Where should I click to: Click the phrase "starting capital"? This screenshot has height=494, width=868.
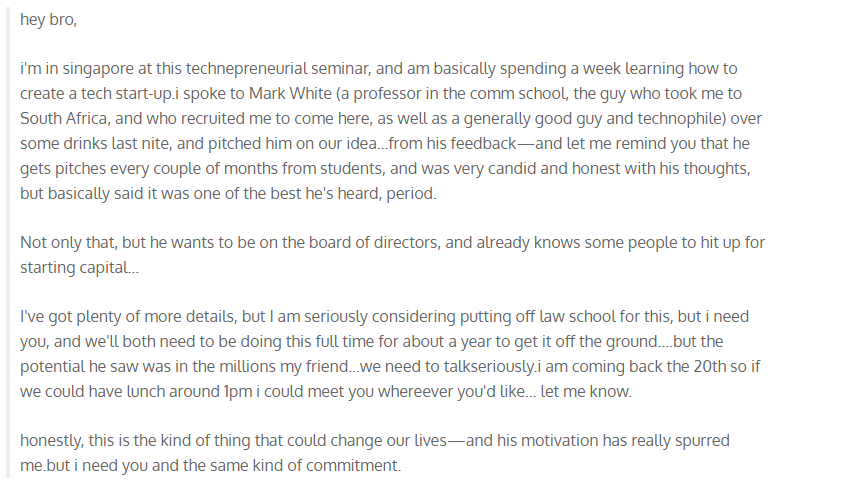coord(78,267)
